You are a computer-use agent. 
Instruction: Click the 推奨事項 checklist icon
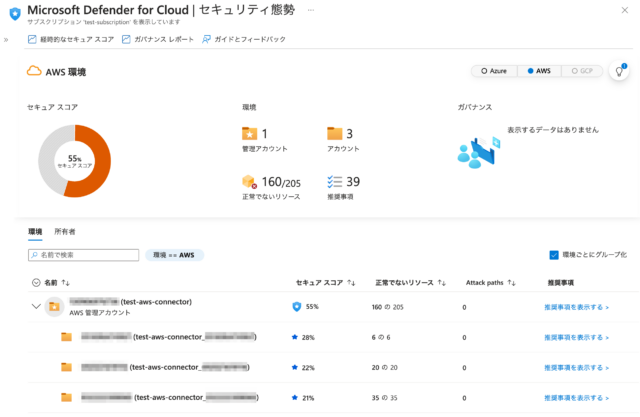pyautogui.click(x=335, y=182)
